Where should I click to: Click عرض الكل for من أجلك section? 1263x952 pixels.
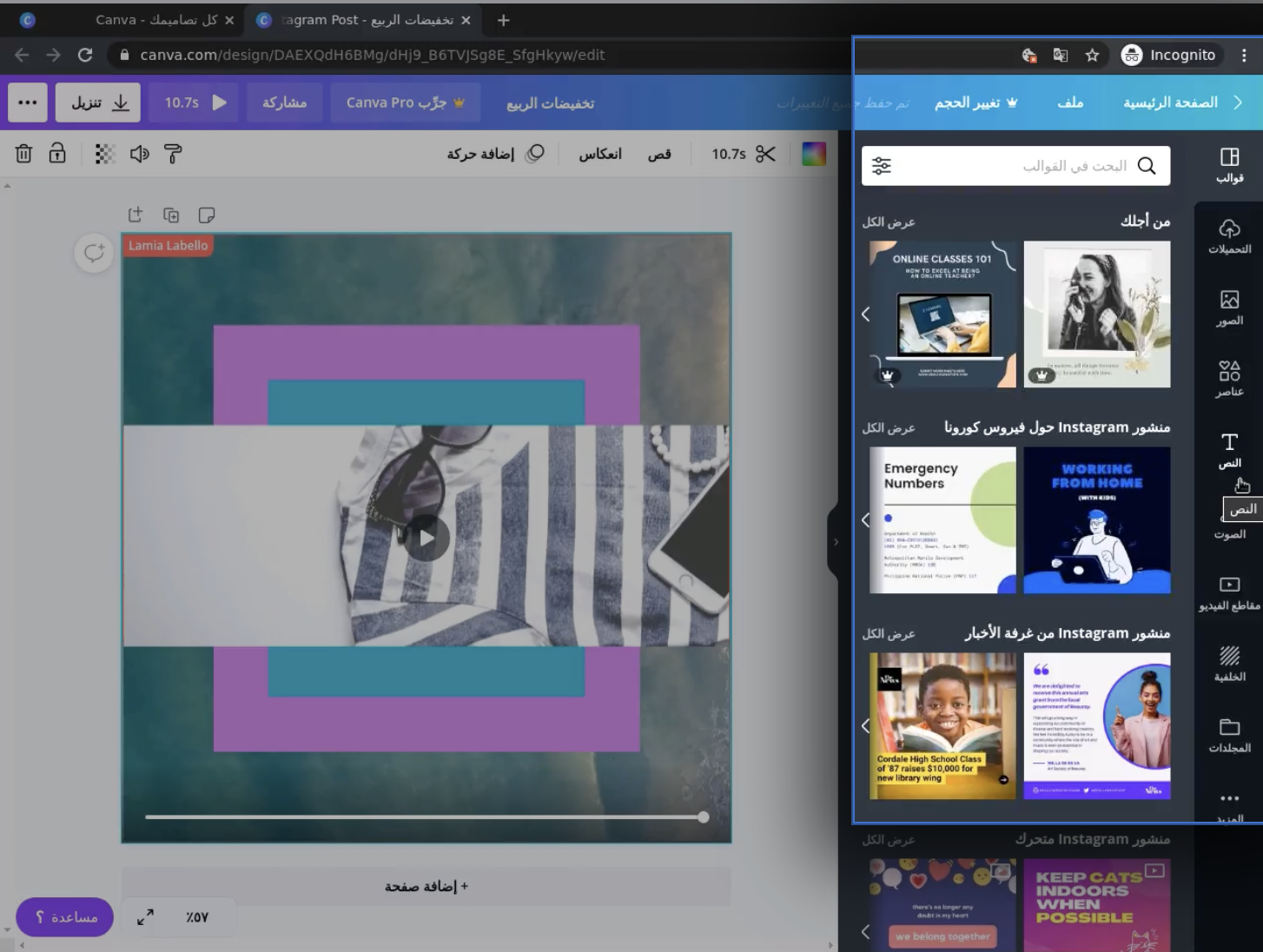pos(889,222)
